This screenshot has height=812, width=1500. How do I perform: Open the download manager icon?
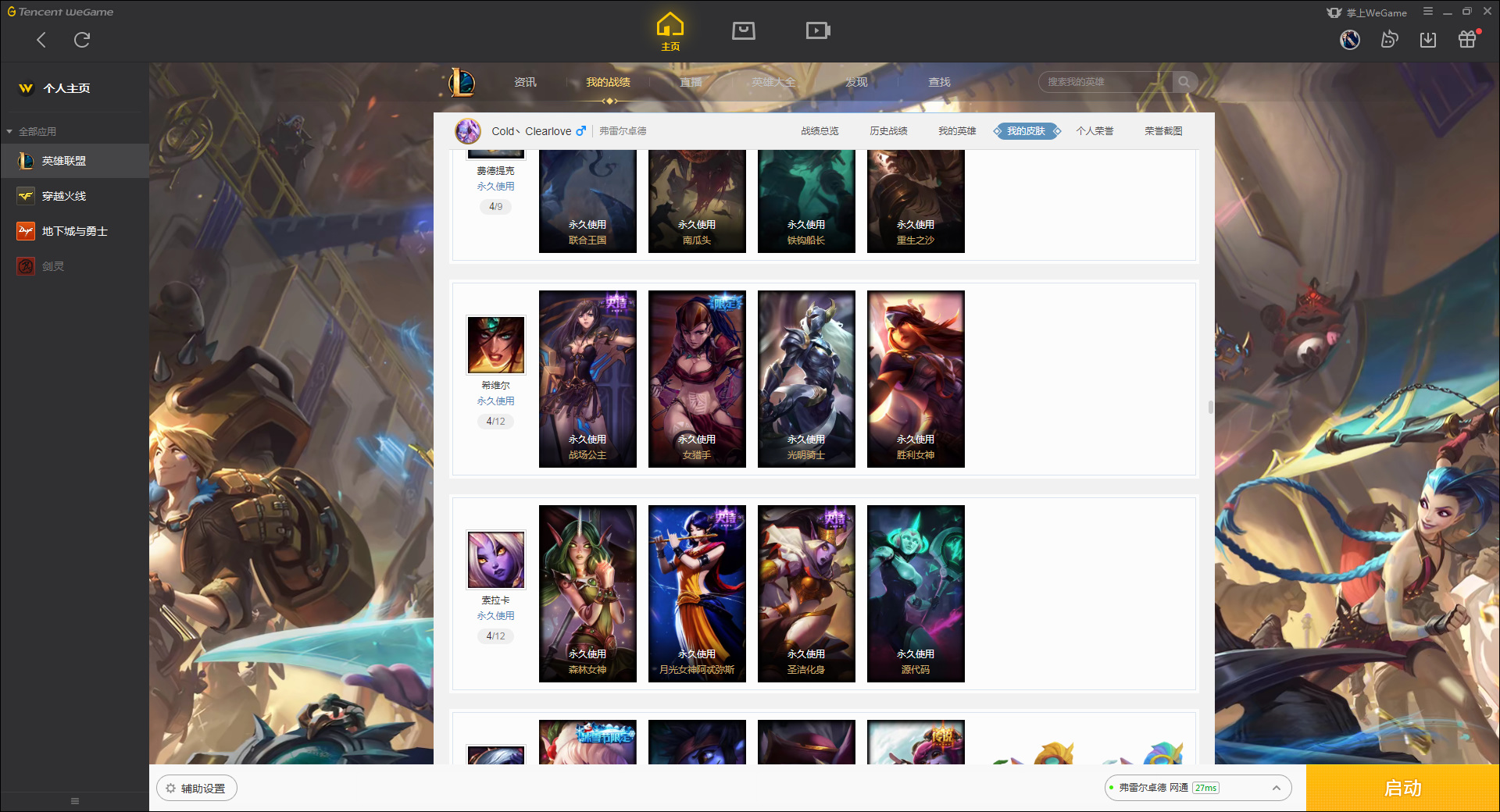1428,40
